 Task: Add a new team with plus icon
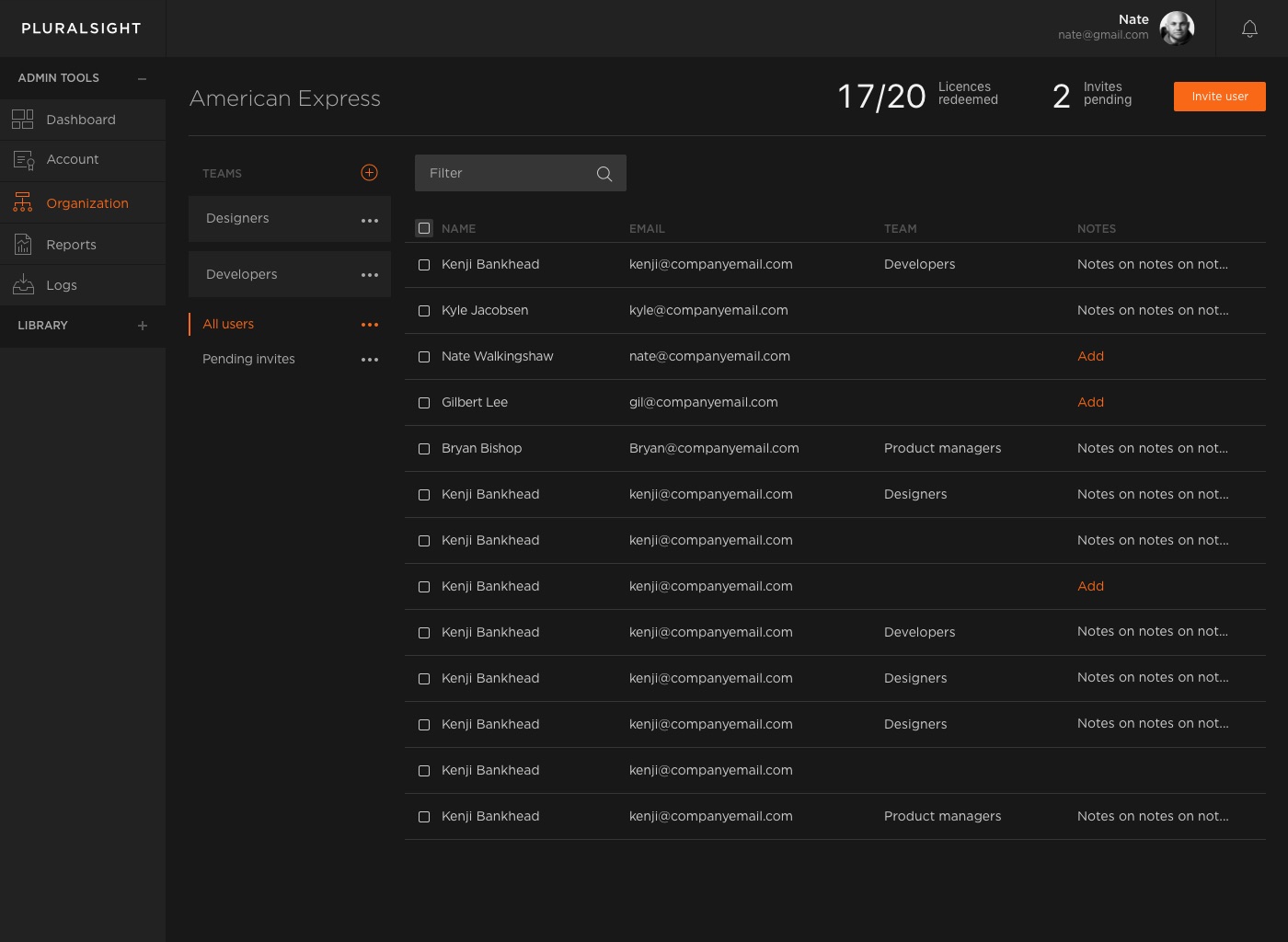pos(369,173)
